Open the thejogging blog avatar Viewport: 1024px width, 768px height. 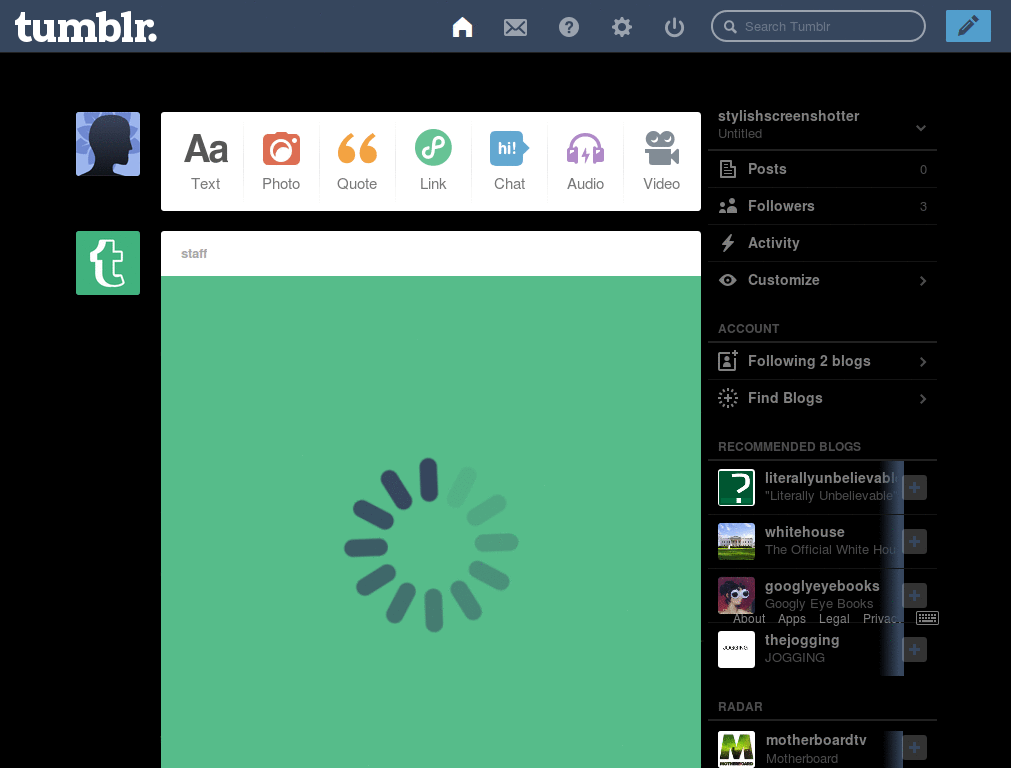736,649
